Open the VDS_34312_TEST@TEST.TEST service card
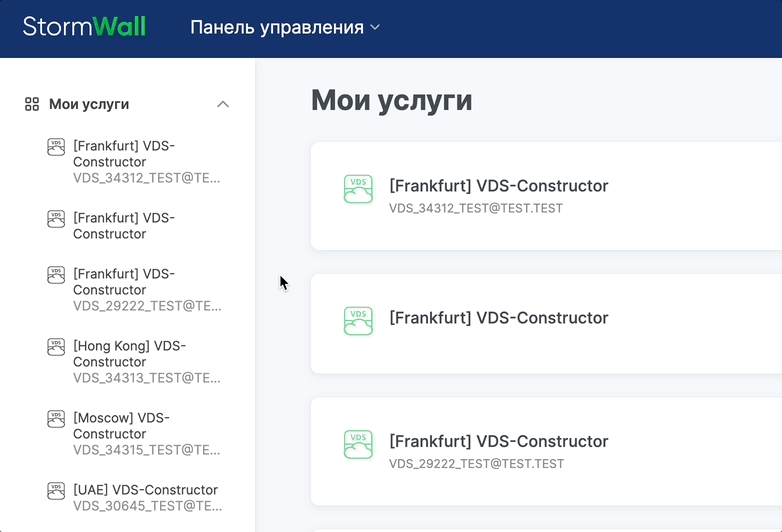Viewport: 782px width, 532px height. point(546,196)
